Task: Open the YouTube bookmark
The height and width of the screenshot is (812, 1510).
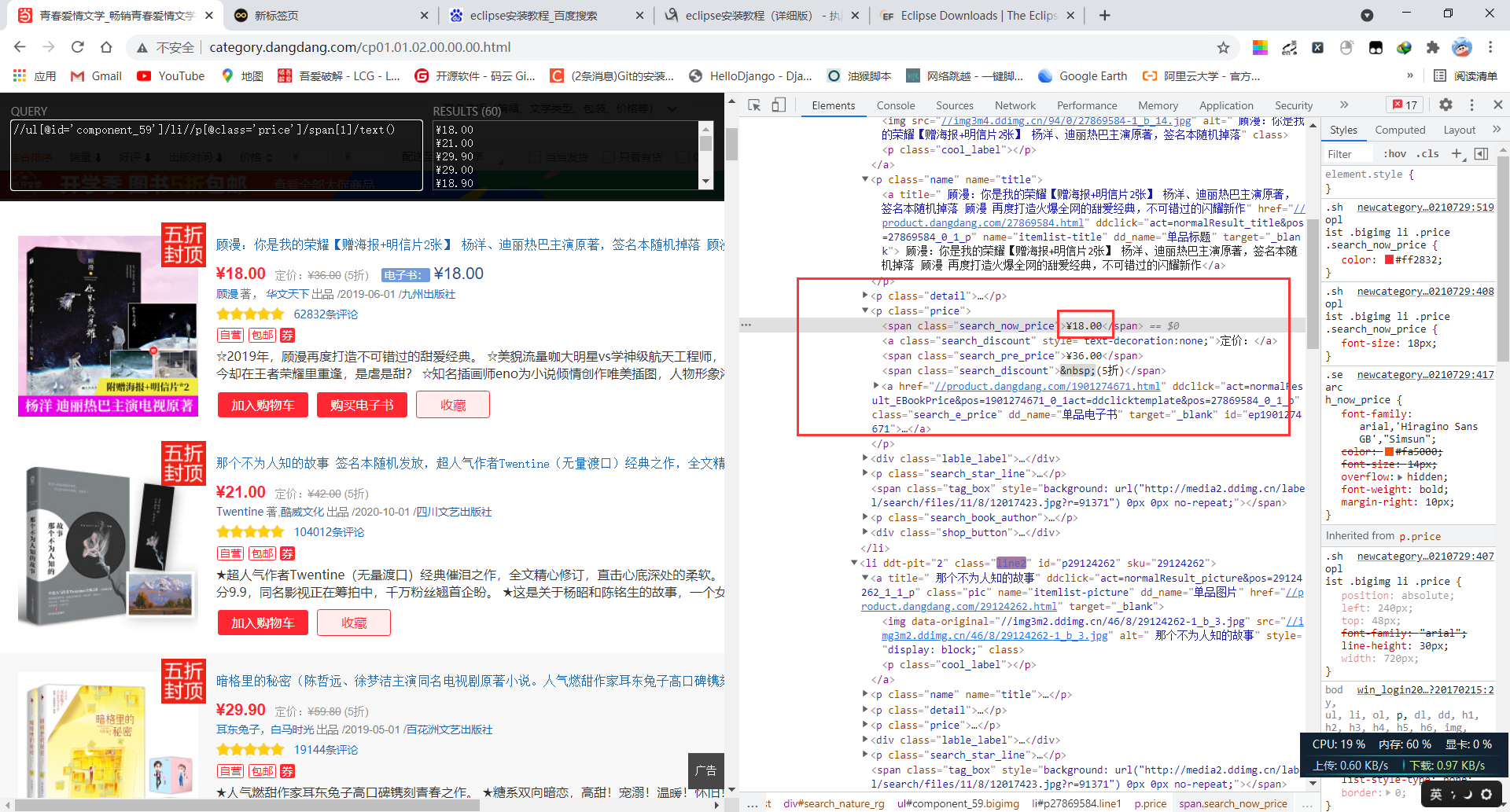Action: (171, 76)
